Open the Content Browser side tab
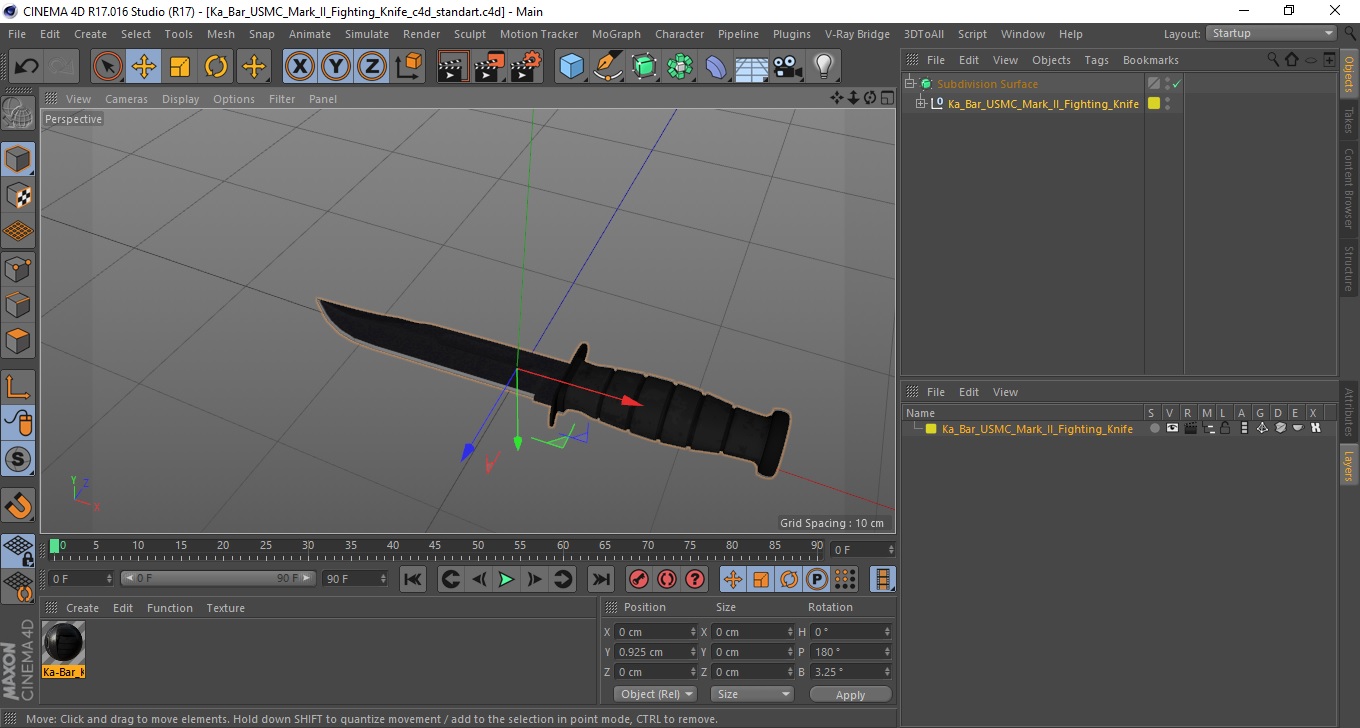 [x=1349, y=188]
